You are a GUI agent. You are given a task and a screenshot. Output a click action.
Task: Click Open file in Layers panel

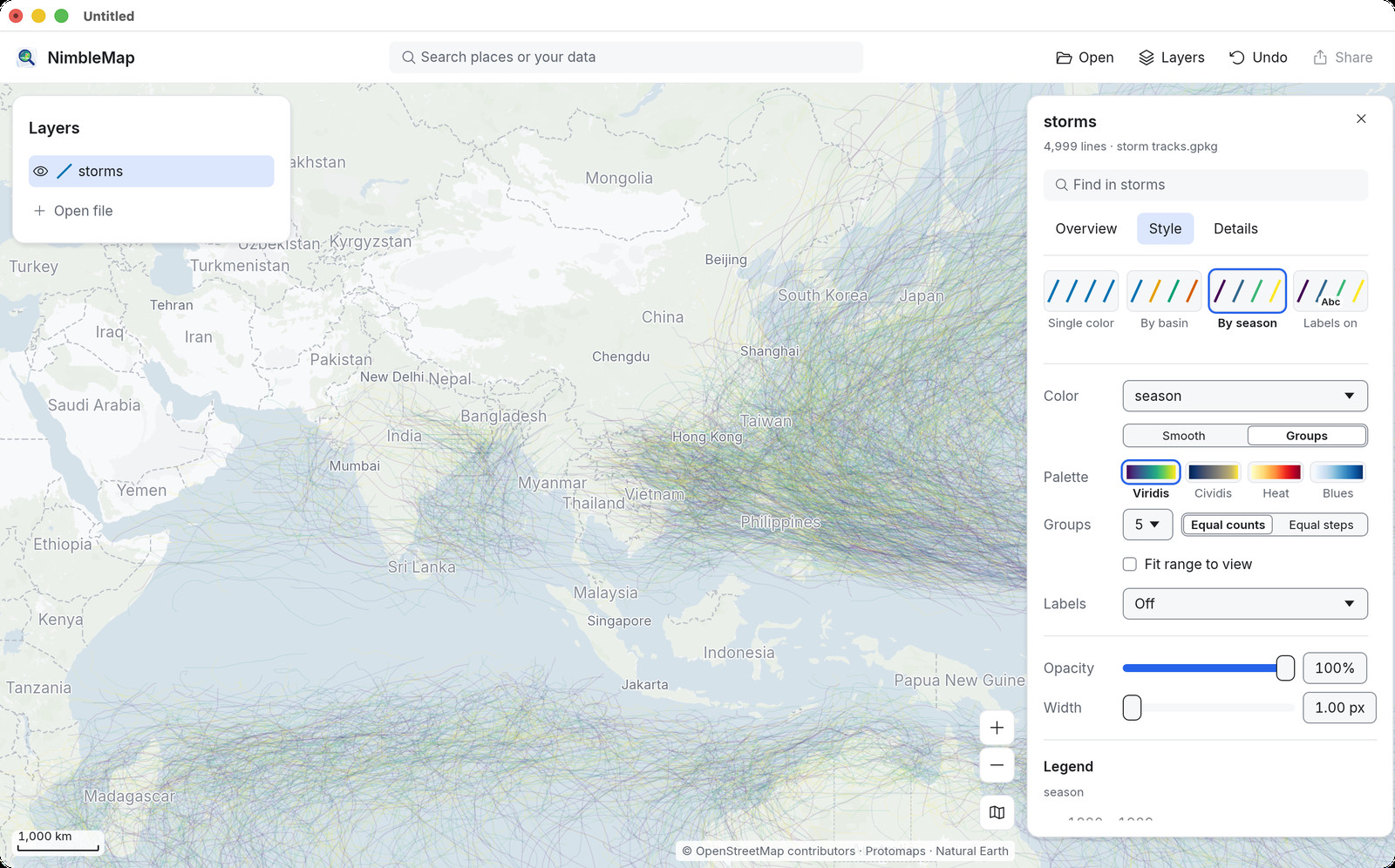tap(73, 211)
